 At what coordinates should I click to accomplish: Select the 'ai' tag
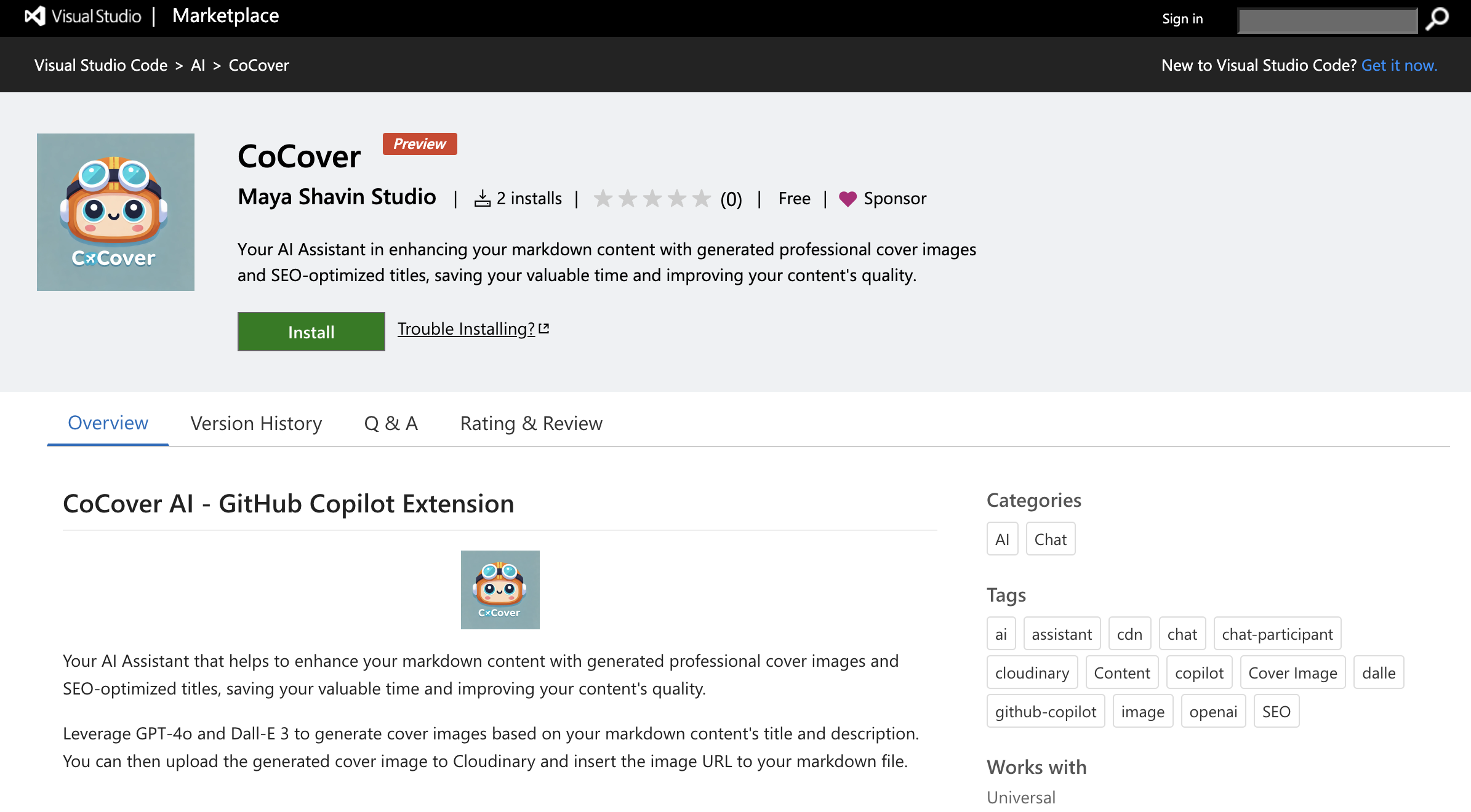[1001, 634]
